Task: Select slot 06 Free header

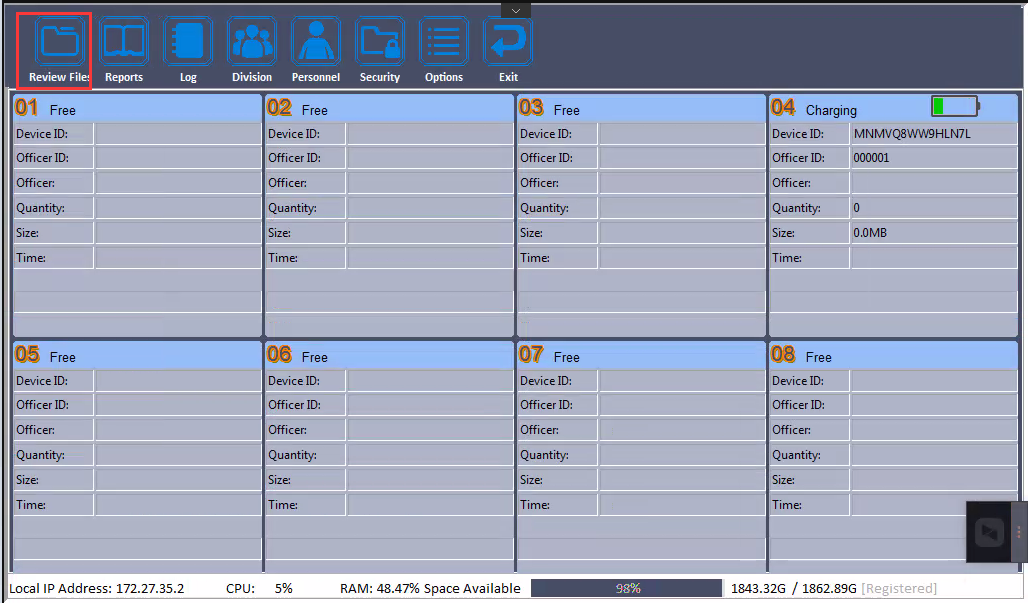Action: [x=389, y=356]
